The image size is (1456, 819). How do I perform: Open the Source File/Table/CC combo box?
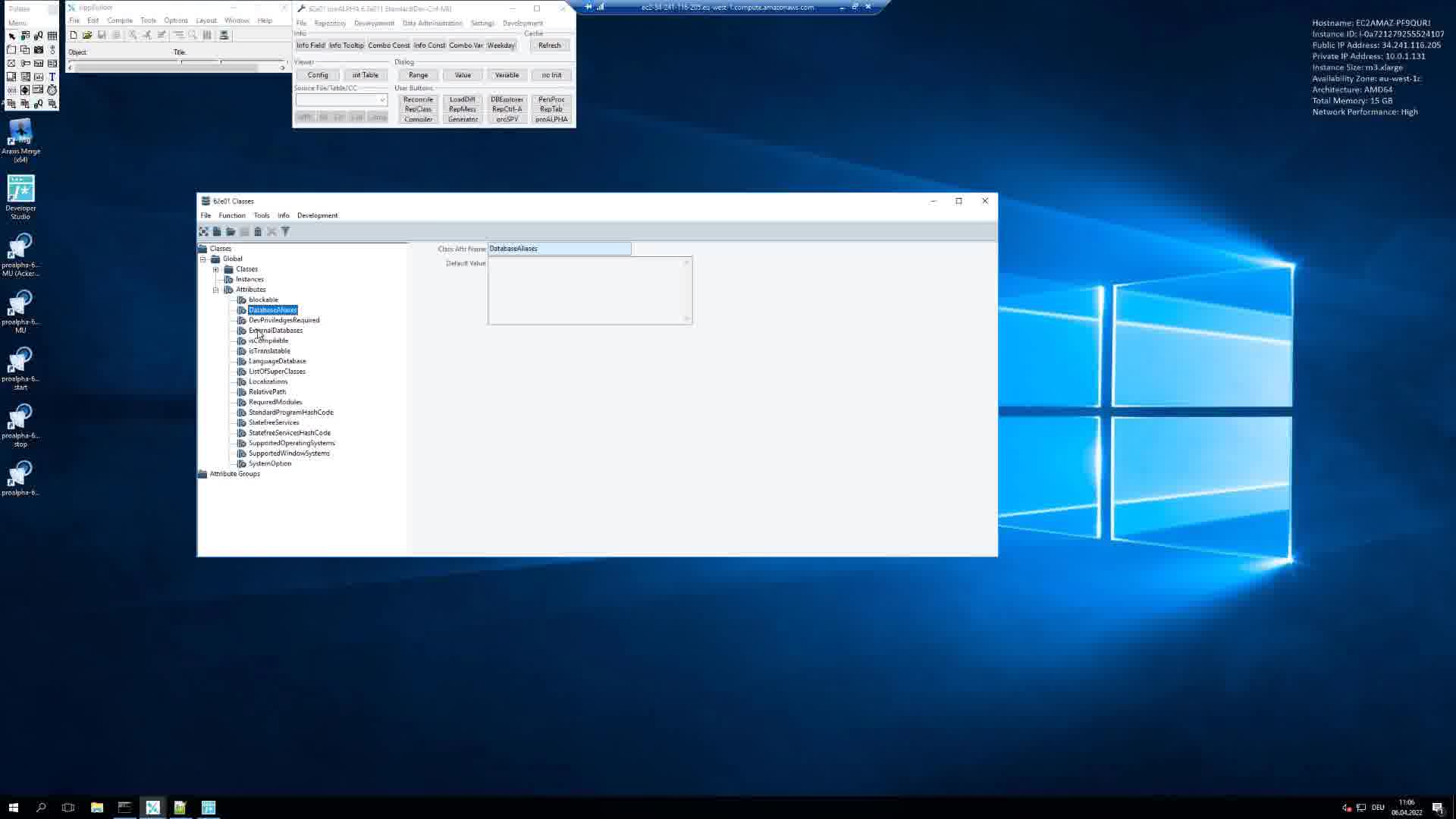pos(382,100)
